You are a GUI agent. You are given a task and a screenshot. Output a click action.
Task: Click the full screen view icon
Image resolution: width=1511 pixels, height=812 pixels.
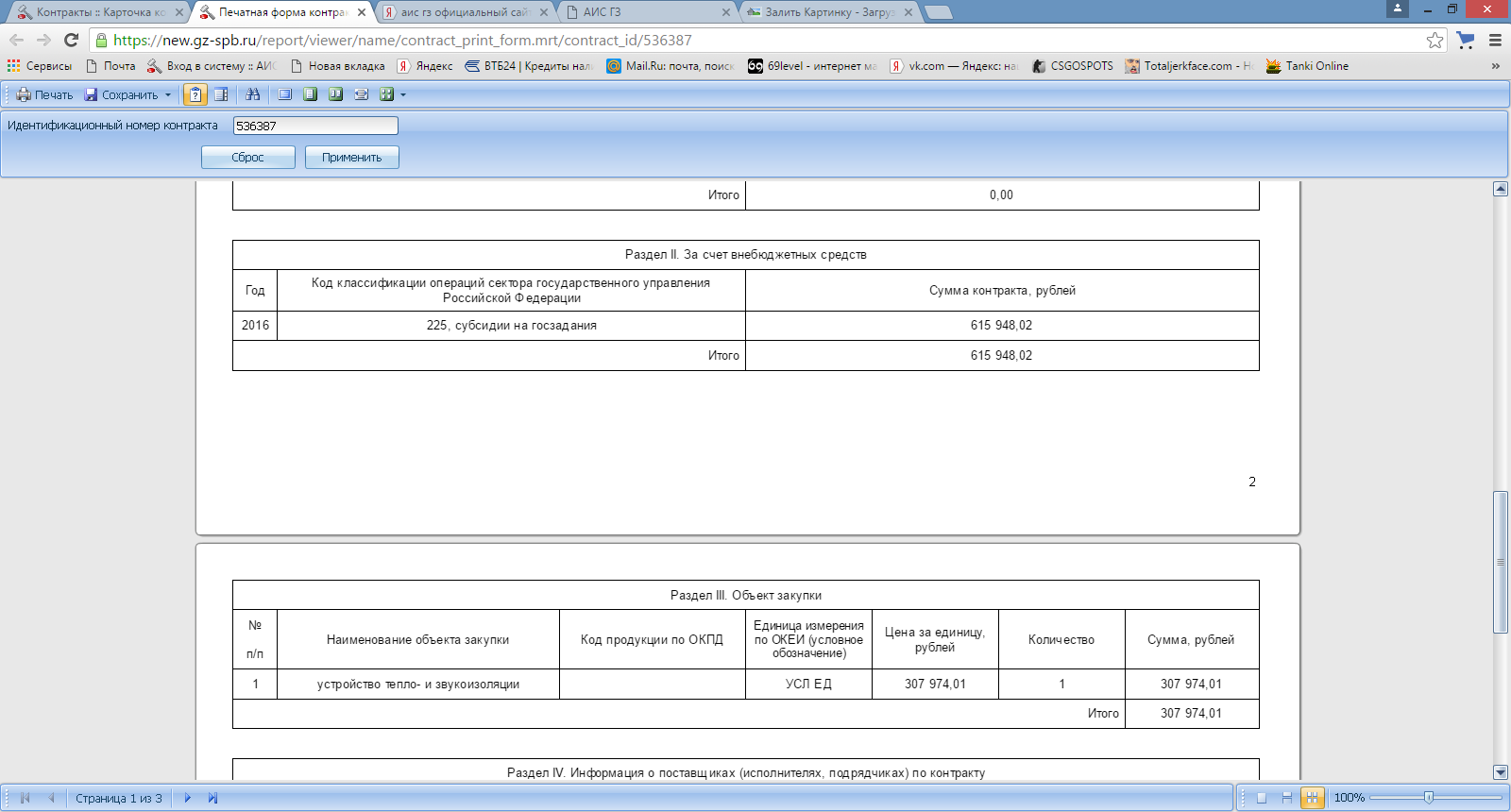point(284,94)
